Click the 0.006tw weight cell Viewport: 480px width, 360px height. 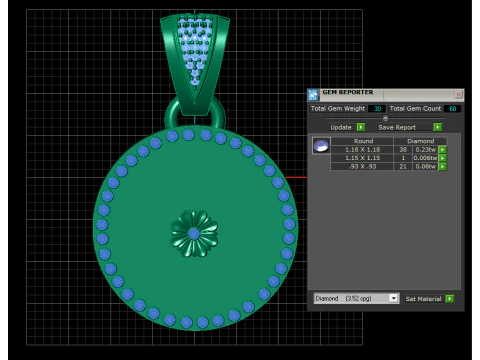click(425, 158)
